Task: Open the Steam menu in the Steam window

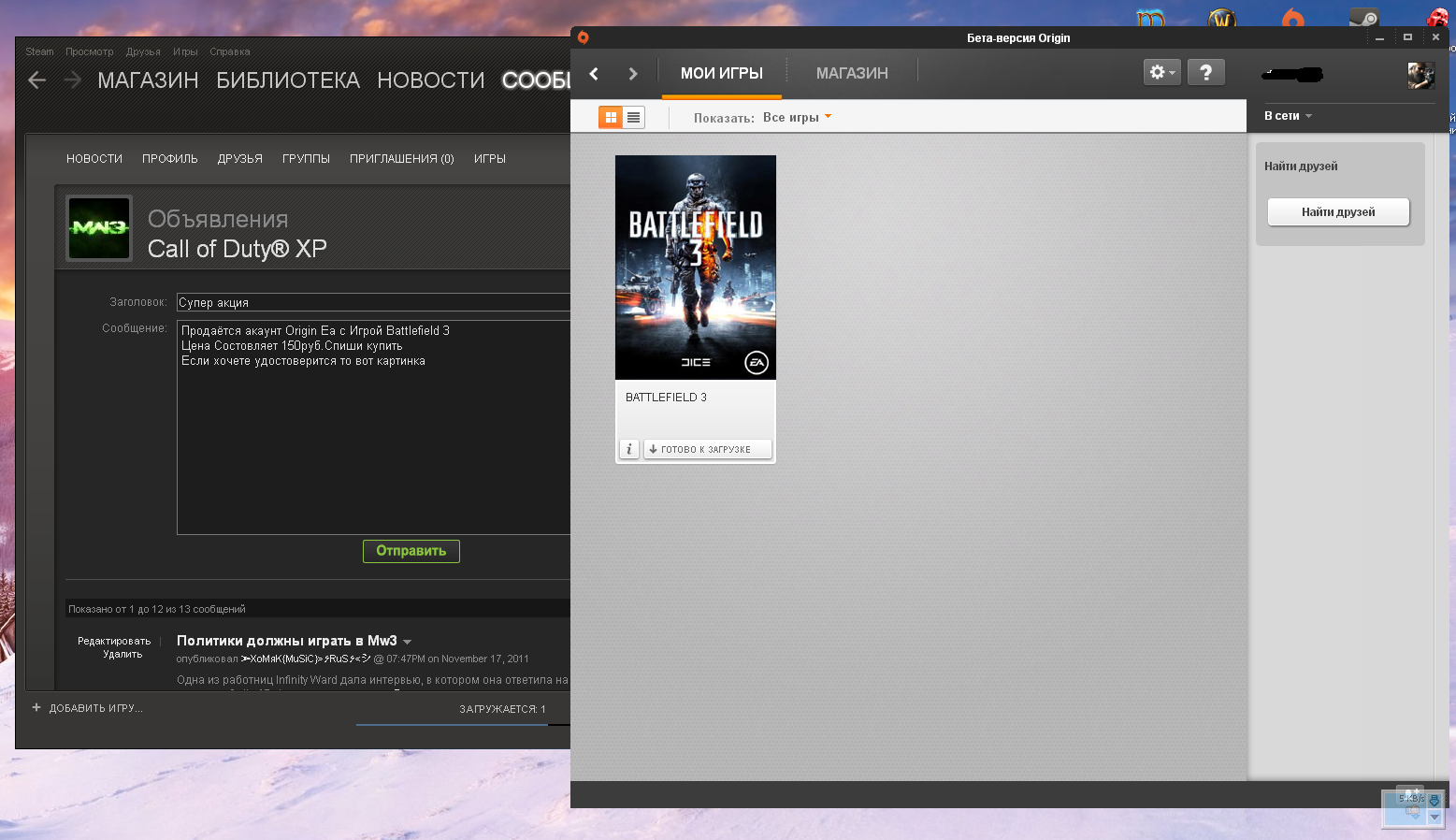Action: [x=39, y=51]
